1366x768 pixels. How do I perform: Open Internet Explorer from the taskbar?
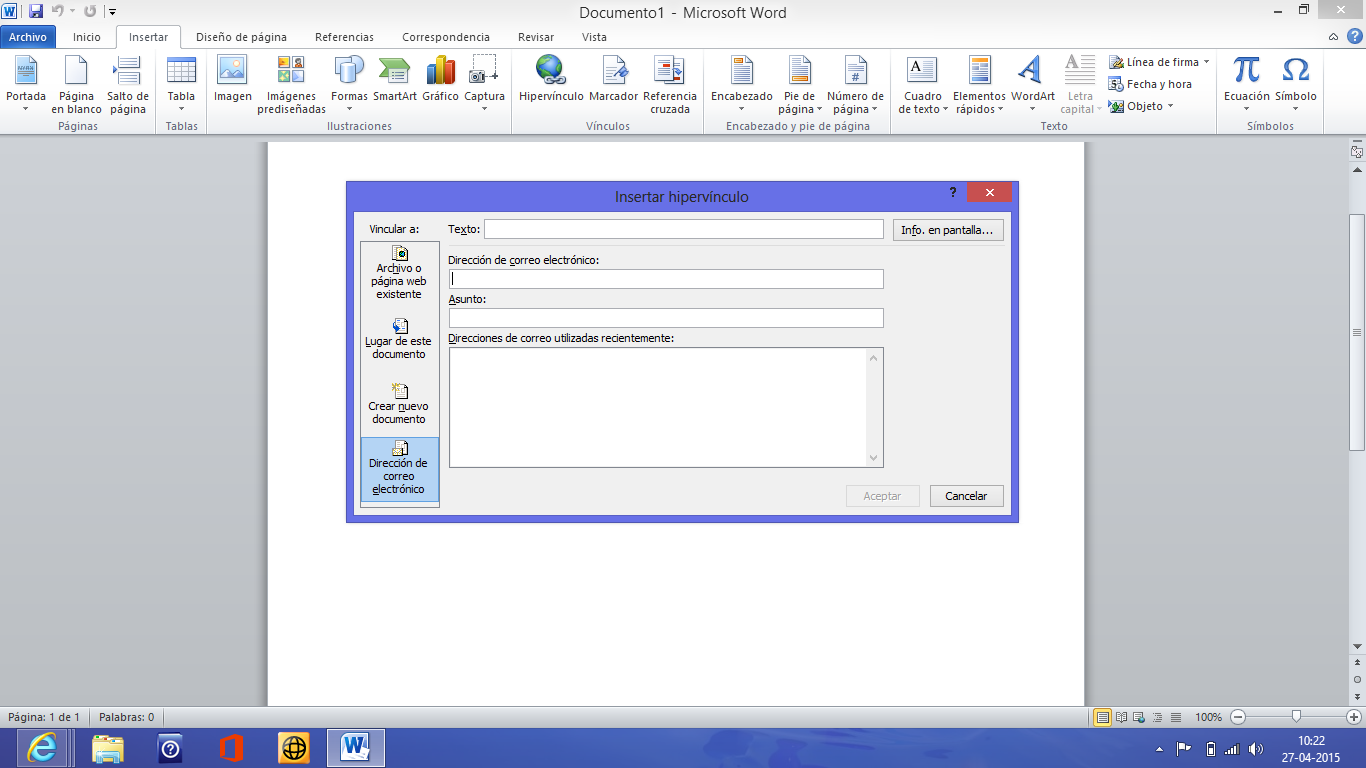[42, 748]
